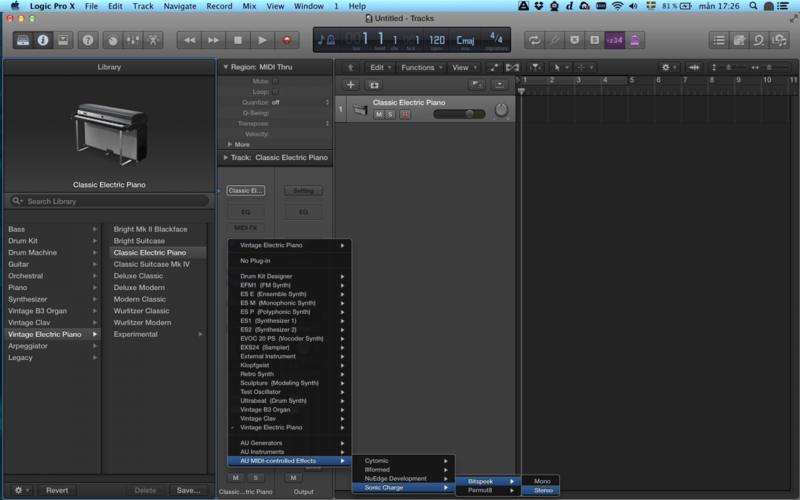Click the Search Library field
The height and width of the screenshot is (500, 800).
click(109, 201)
